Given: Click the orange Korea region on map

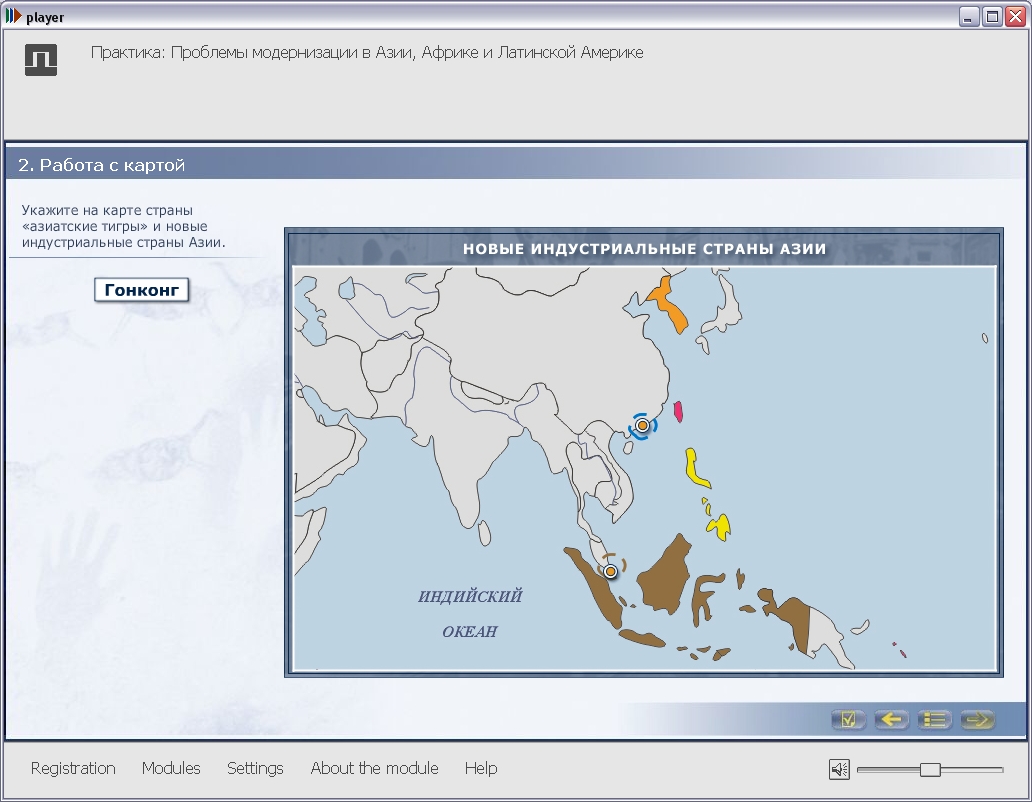Looking at the screenshot, I should (669, 304).
